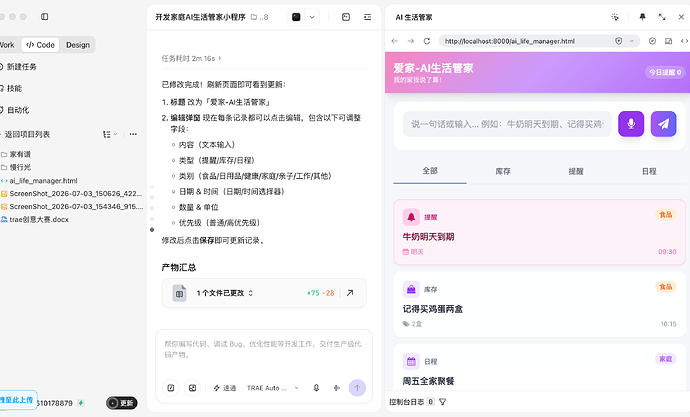690x417 pixels.
Task: Open the file explorer three-dot more menu
Action: (x=133, y=134)
